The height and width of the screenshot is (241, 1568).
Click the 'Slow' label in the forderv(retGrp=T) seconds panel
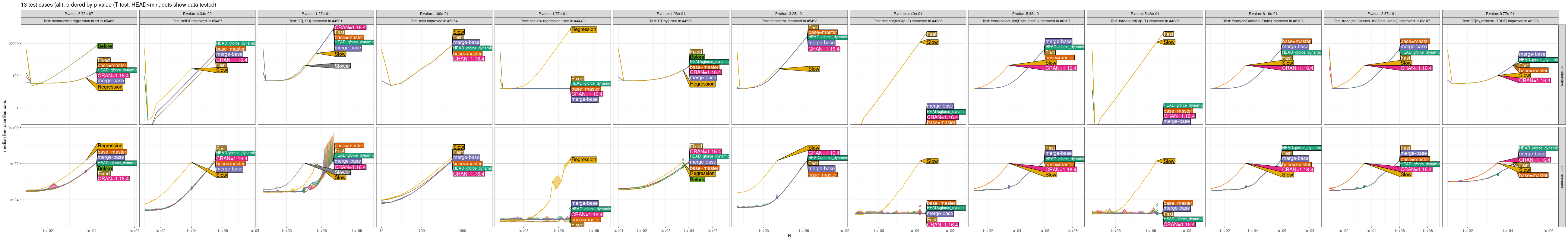pos(1169,161)
